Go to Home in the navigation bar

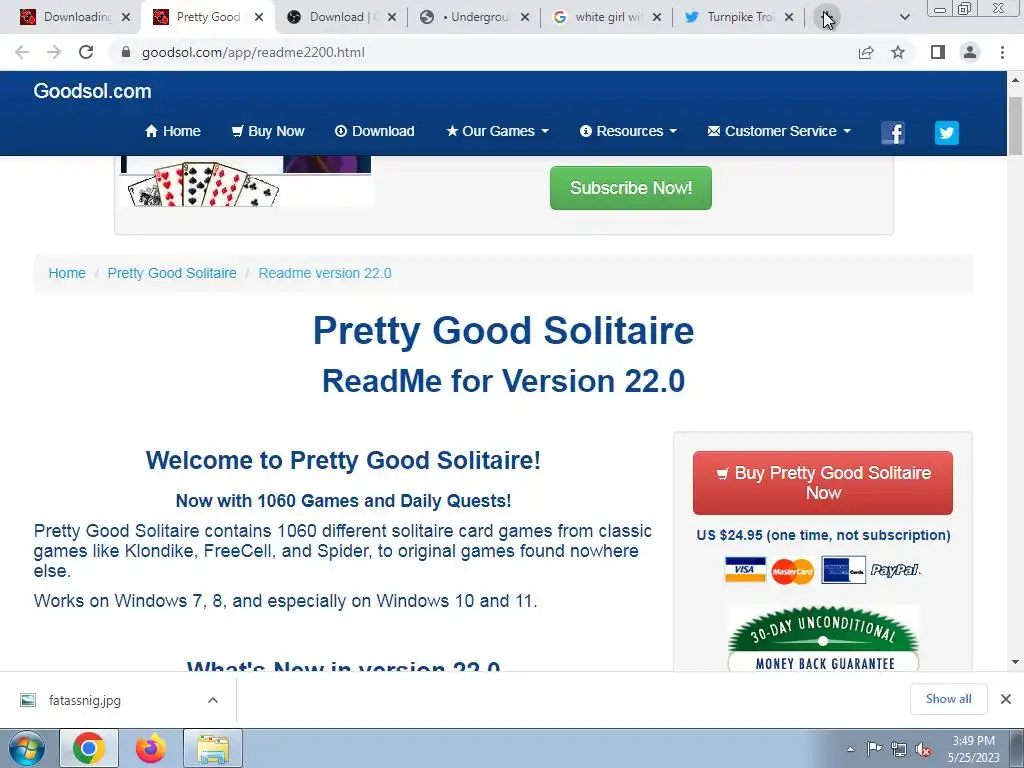click(x=172, y=131)
